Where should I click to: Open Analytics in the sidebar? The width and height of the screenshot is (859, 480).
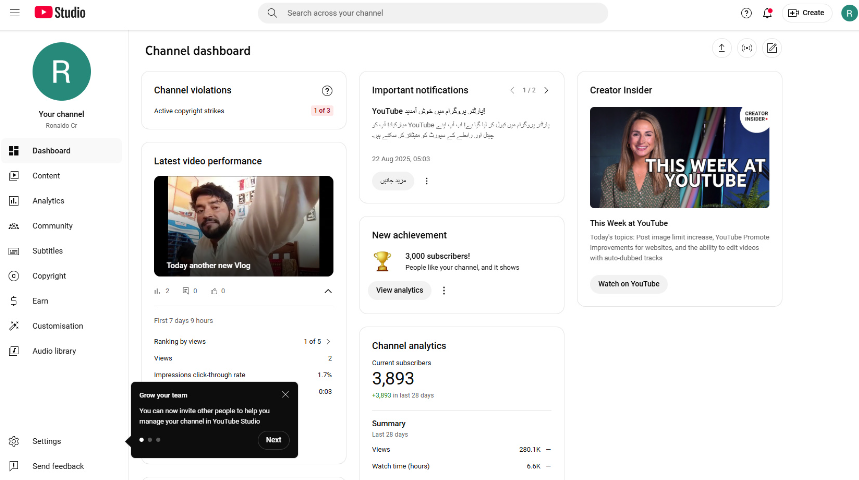pyautogui.click(x=48, y=201)
